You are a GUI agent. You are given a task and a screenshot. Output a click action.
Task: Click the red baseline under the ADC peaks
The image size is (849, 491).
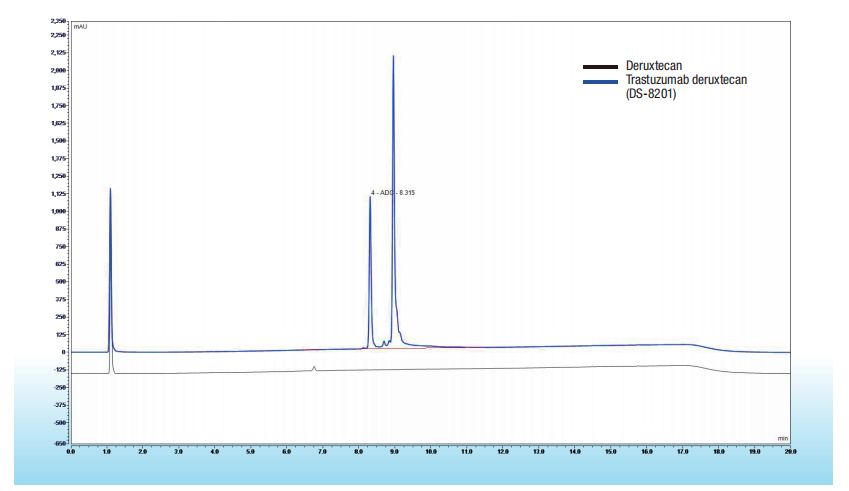(410, 348)
